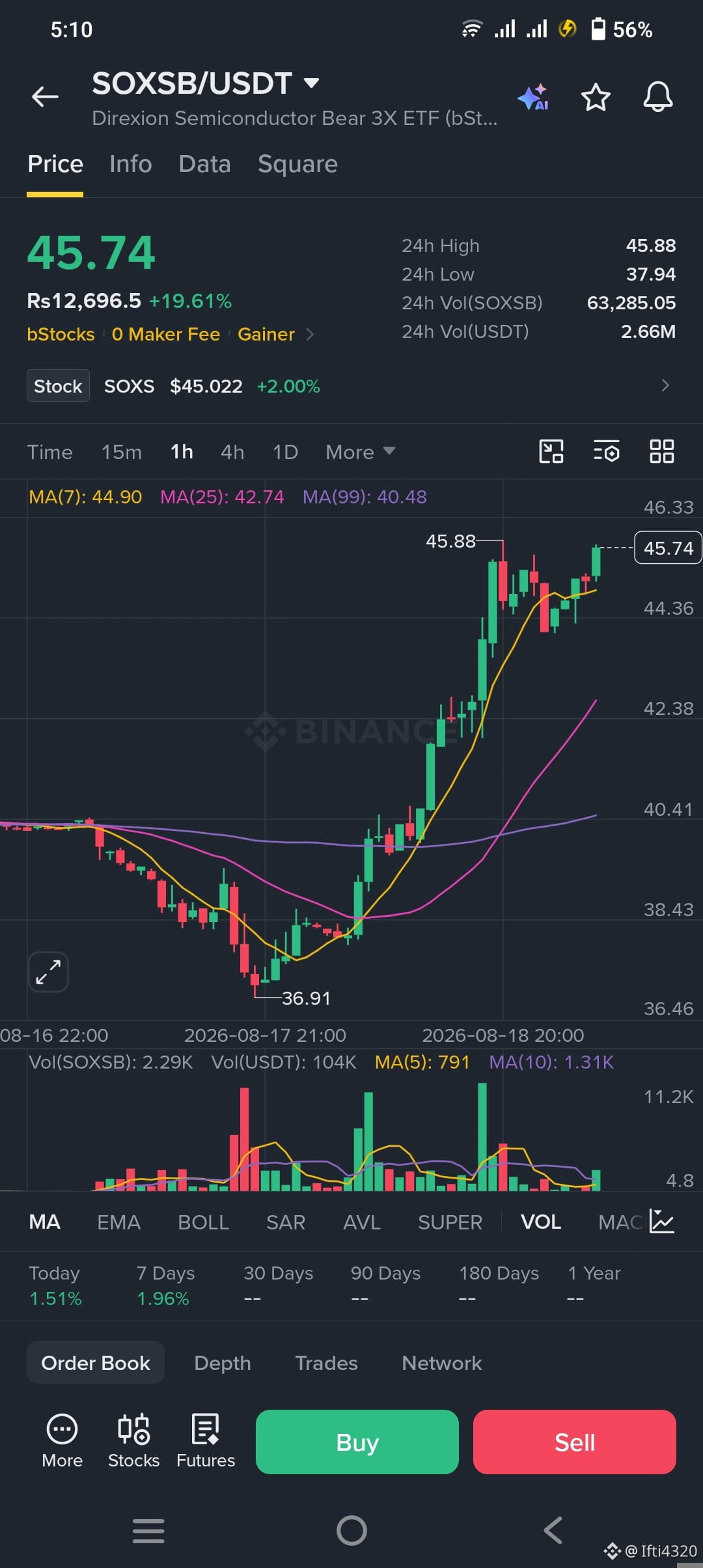The width and height of the screenshot is (703, 1568).
Task: Set a price alert with bell icon
Action: tap(657, 97)
